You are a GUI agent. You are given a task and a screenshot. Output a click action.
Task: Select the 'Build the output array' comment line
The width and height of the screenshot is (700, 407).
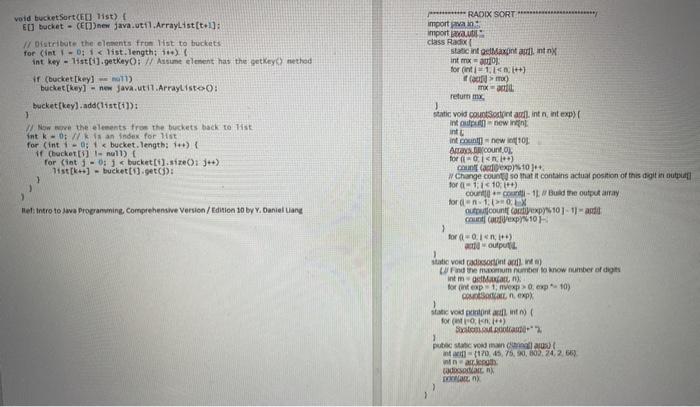[542, 193]
